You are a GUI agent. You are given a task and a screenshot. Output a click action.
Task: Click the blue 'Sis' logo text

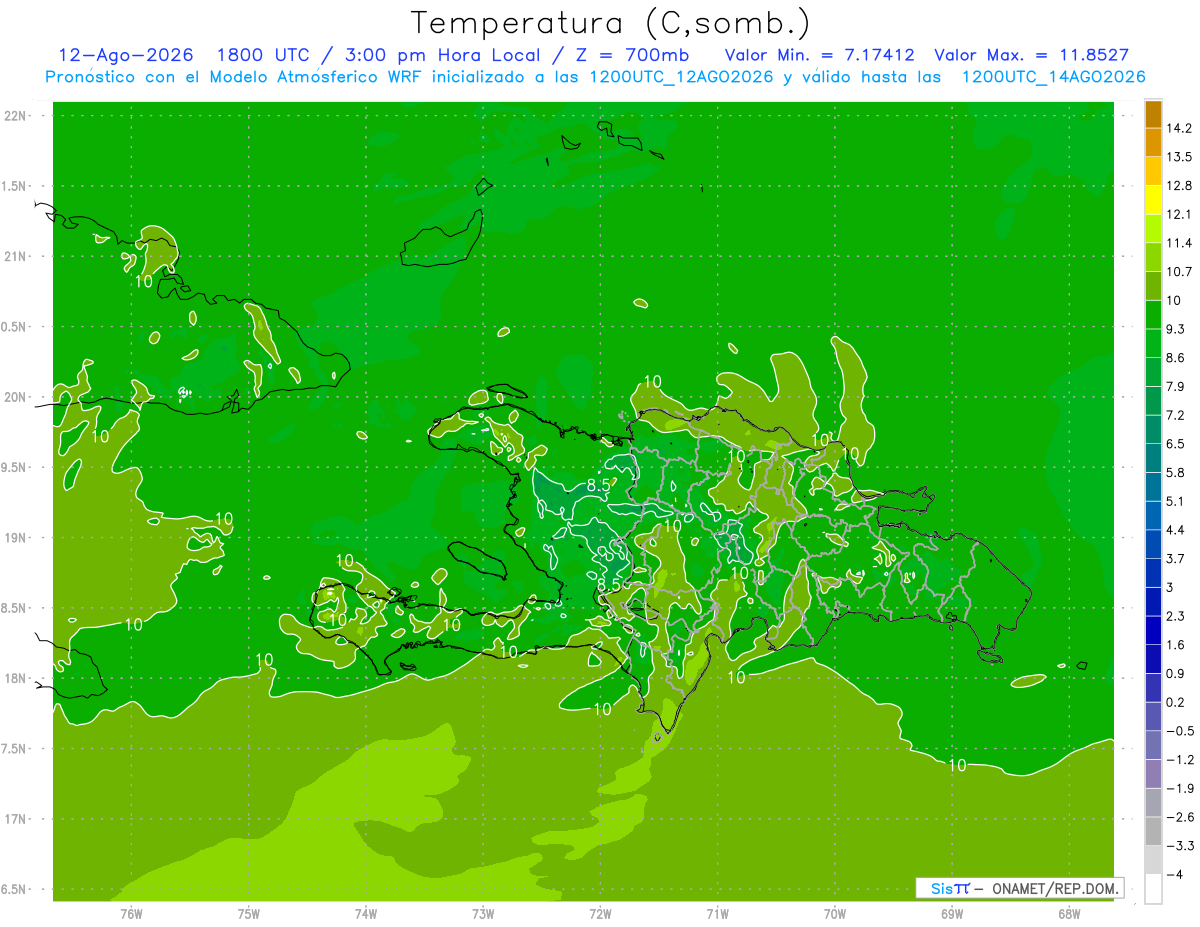[x=942, y=888]
